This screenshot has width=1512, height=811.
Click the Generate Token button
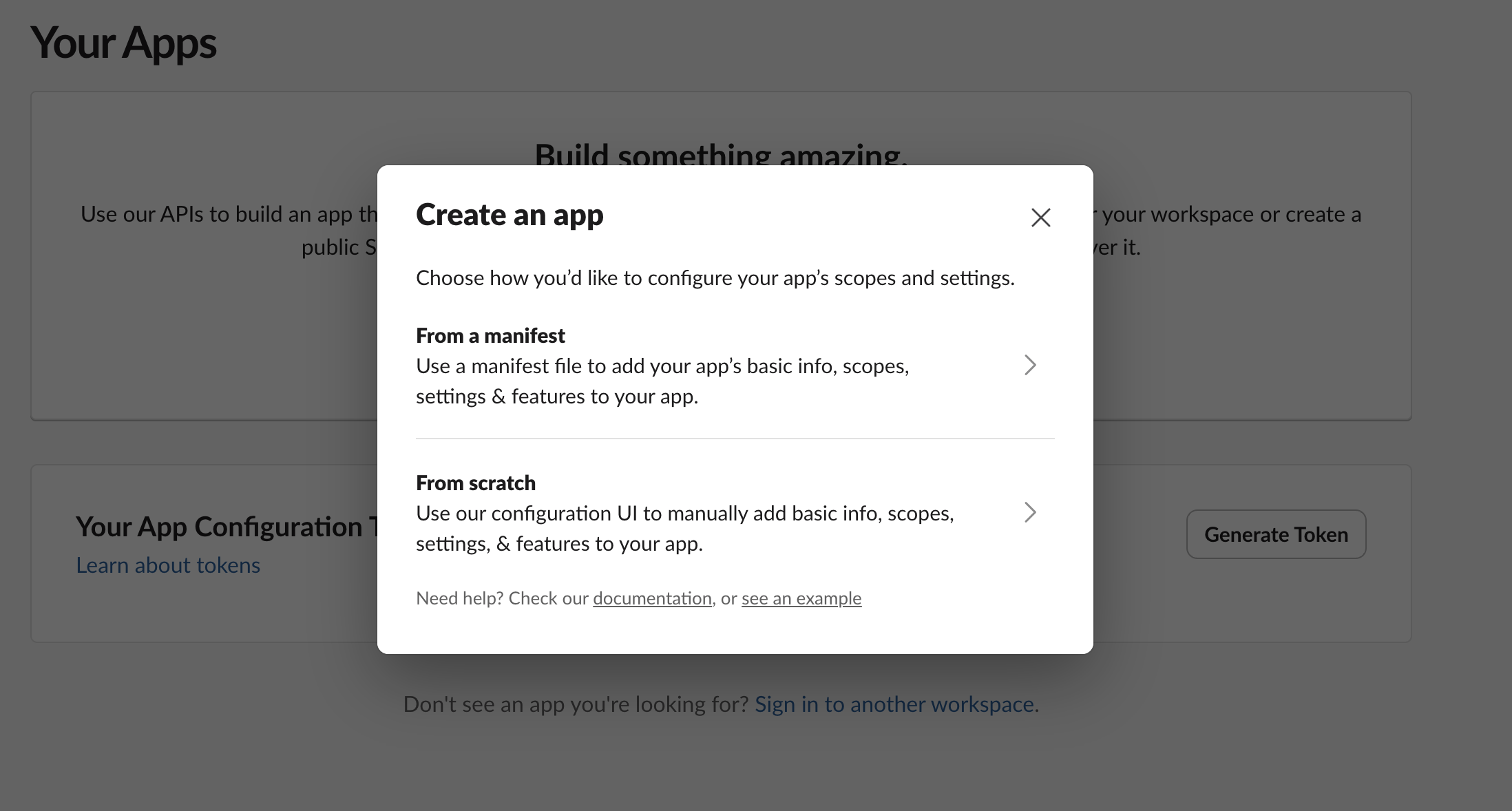coord(1275,534)
